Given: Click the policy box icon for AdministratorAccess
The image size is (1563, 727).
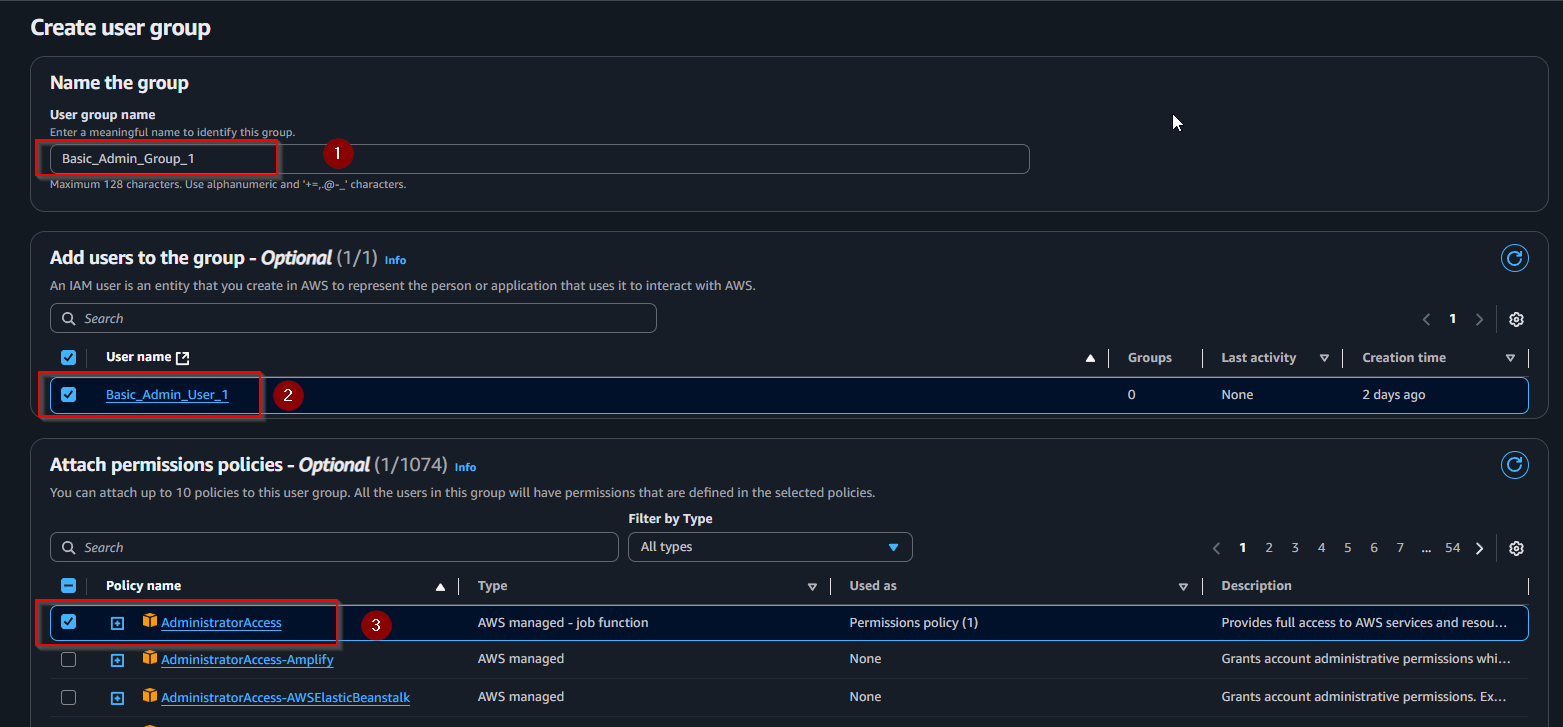Looking at the screenshot, I should pos(150,621).
